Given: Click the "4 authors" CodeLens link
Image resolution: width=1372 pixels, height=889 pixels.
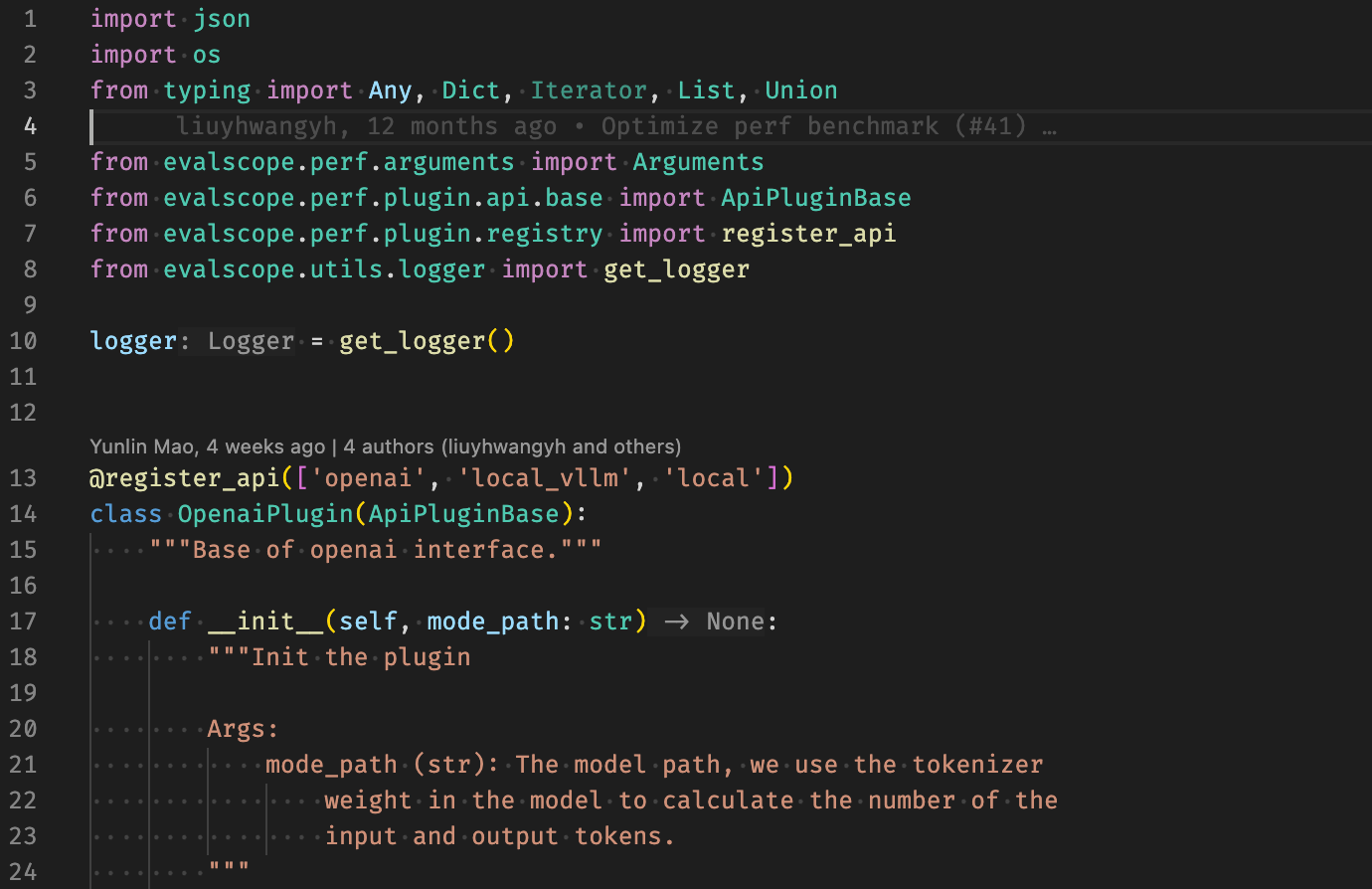Looking at the screenshot, I should click(512, 446).
